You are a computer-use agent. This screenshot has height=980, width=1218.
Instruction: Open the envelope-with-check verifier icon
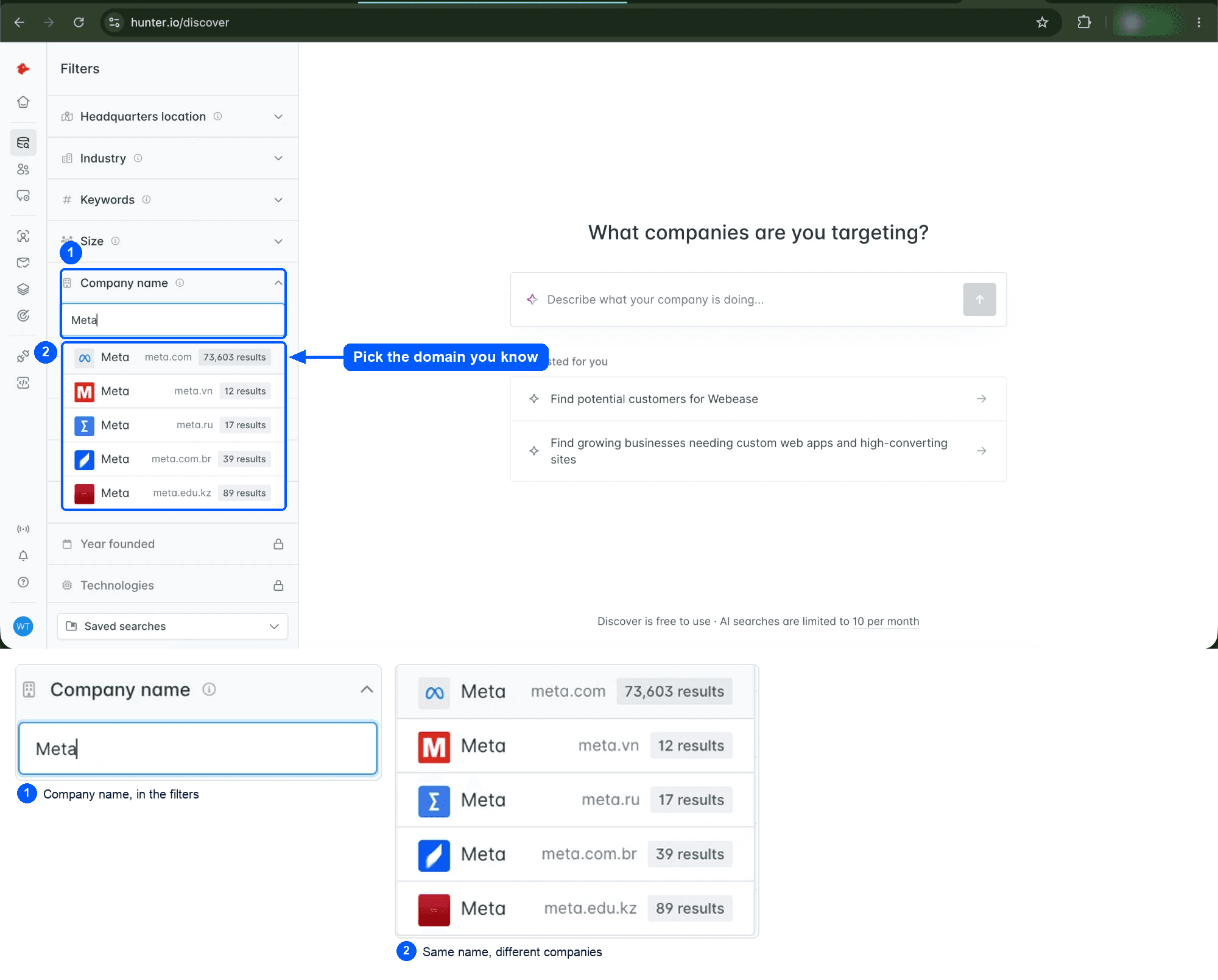pos(23,263)
